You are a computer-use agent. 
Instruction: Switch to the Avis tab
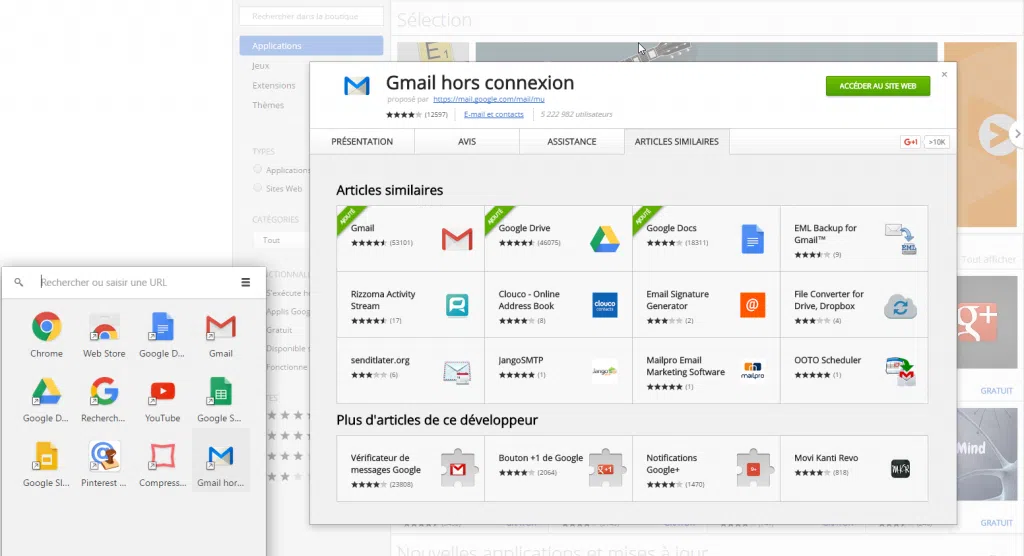tap(467, 142)
